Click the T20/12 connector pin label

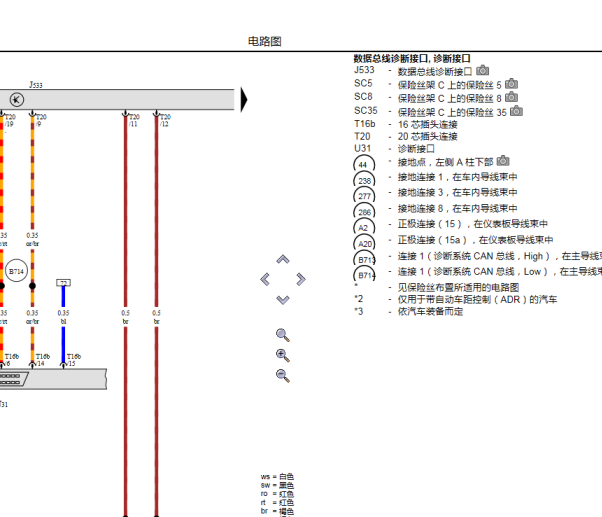pyautogui.click(x=165, y=120)
